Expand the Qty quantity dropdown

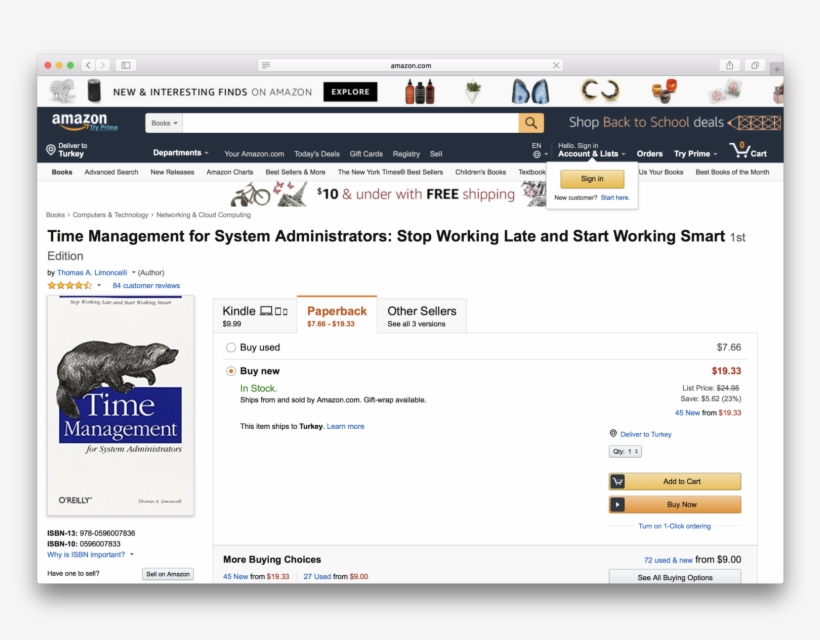[x=625, y=452]
